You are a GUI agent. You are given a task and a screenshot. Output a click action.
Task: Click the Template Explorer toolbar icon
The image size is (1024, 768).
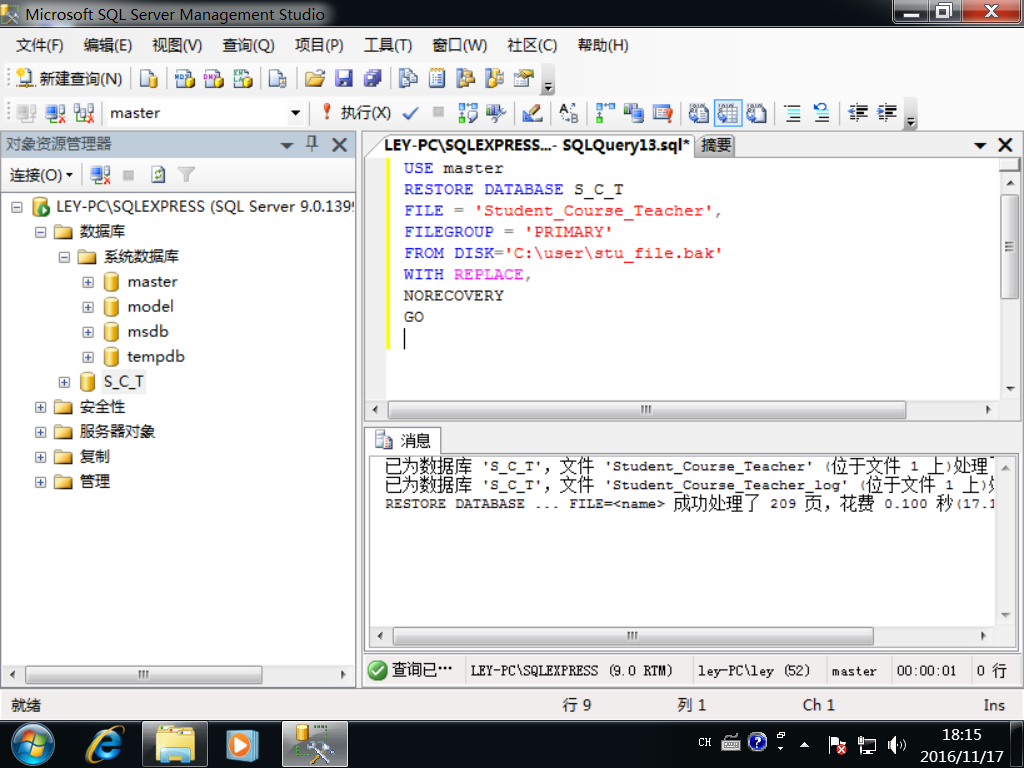494,79
